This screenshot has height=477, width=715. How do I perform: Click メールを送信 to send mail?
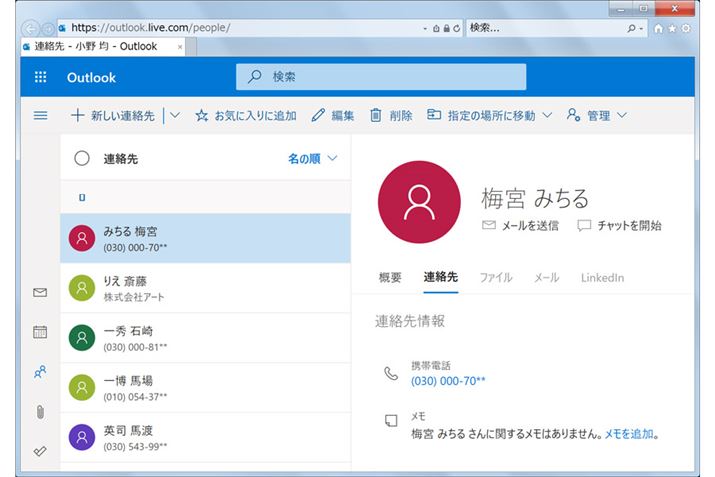pyautogui.click(x=520, y=226)
